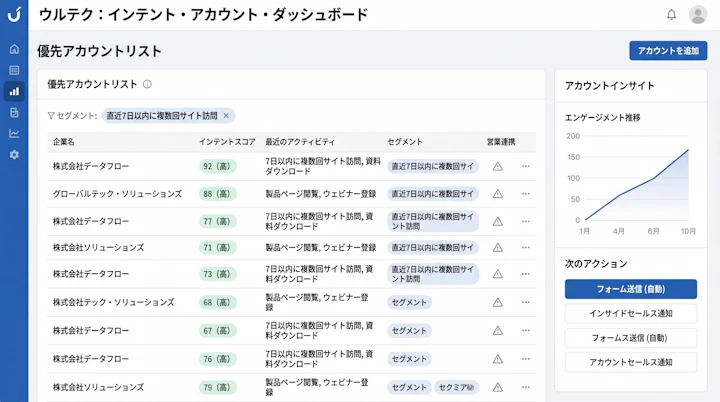Click the インサイドセールス通知 button
This screenshot has height=402, width=720.
[x=630, y=313]
